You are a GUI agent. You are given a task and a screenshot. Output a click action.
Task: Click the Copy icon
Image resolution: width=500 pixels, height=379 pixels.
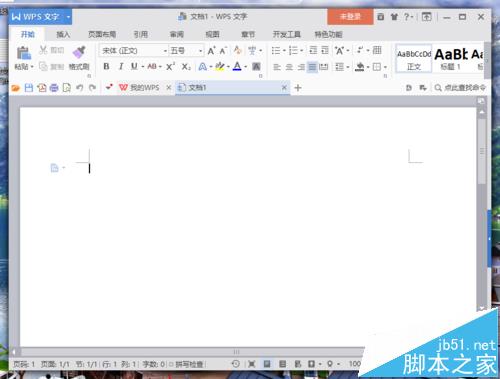(x=43, y=67)
